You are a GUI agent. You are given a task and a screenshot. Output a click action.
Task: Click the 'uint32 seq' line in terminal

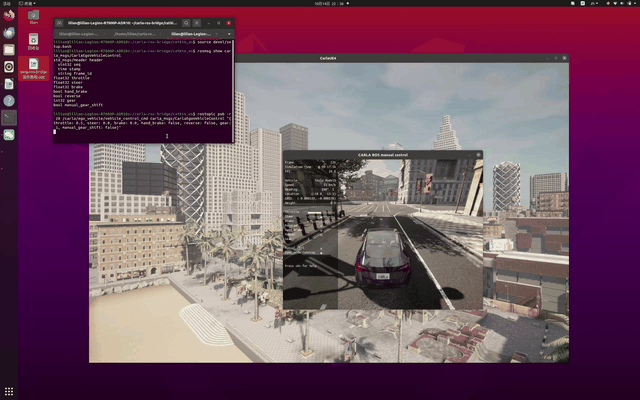click(69, 64)
